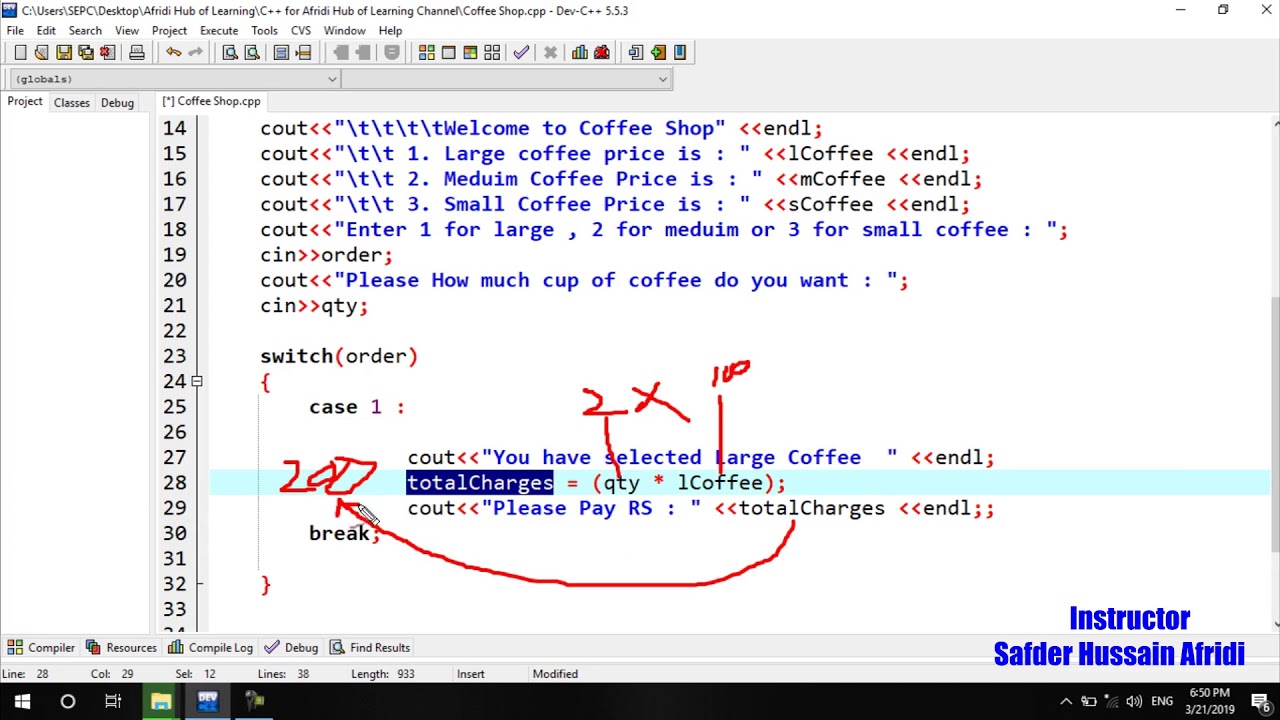The height and width of the screenshot is (720, 1280).
Task: Click the green-plus Insert toolbar icon
Action: click(x=658, y=52)
